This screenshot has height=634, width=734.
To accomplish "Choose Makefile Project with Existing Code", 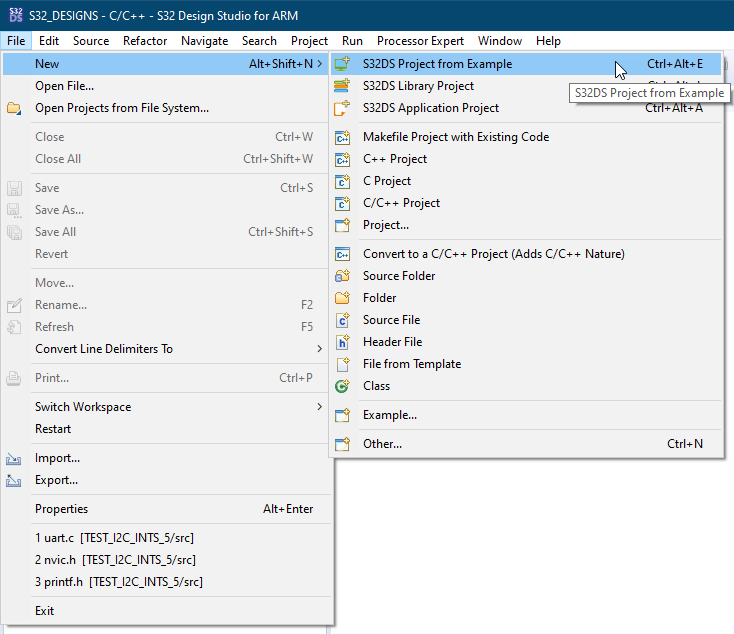I will [526, 137].
